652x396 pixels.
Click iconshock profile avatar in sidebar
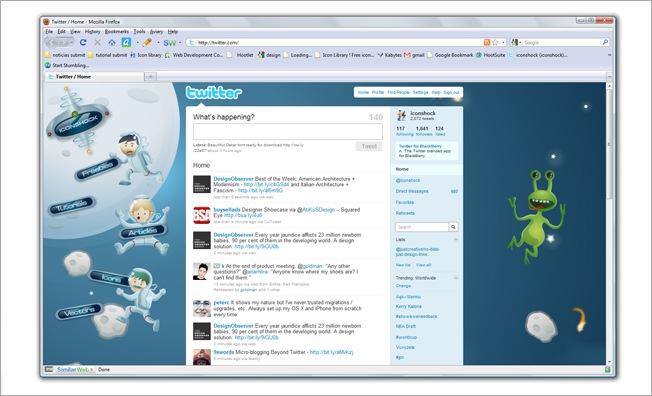pyautogui.click(x=401, y=115)
